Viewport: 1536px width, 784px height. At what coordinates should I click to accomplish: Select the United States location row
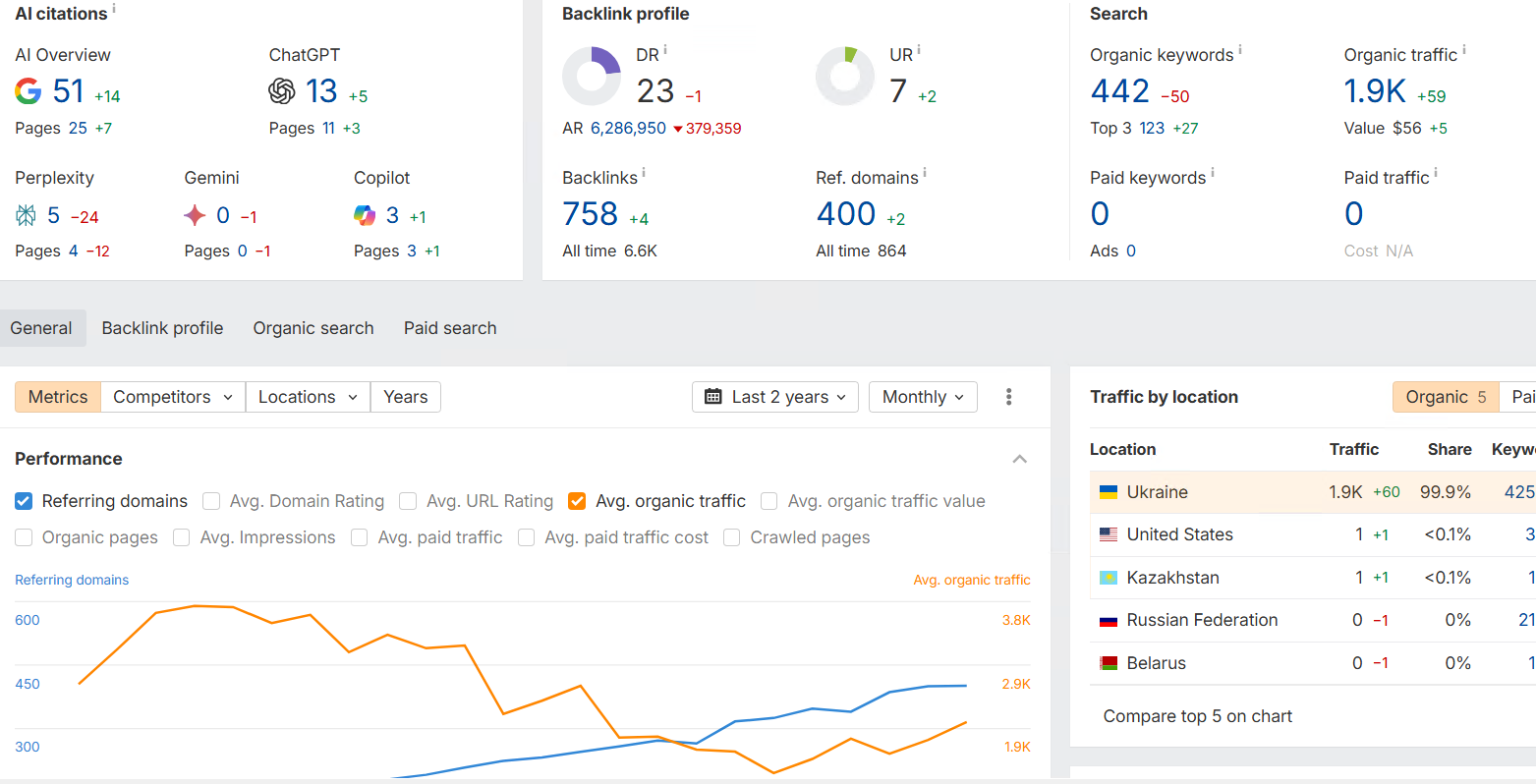[x=1179, y=534]
